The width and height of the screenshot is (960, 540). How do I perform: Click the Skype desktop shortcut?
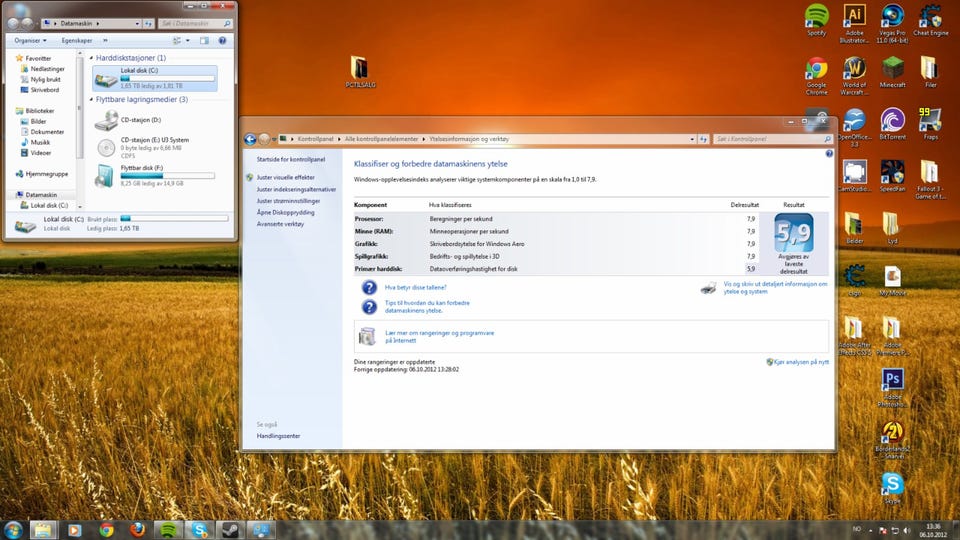892,485
